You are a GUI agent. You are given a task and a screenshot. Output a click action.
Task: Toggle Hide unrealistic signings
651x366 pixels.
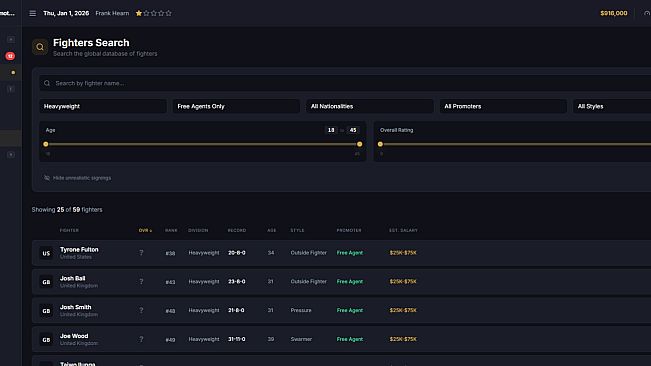(77, 178)
